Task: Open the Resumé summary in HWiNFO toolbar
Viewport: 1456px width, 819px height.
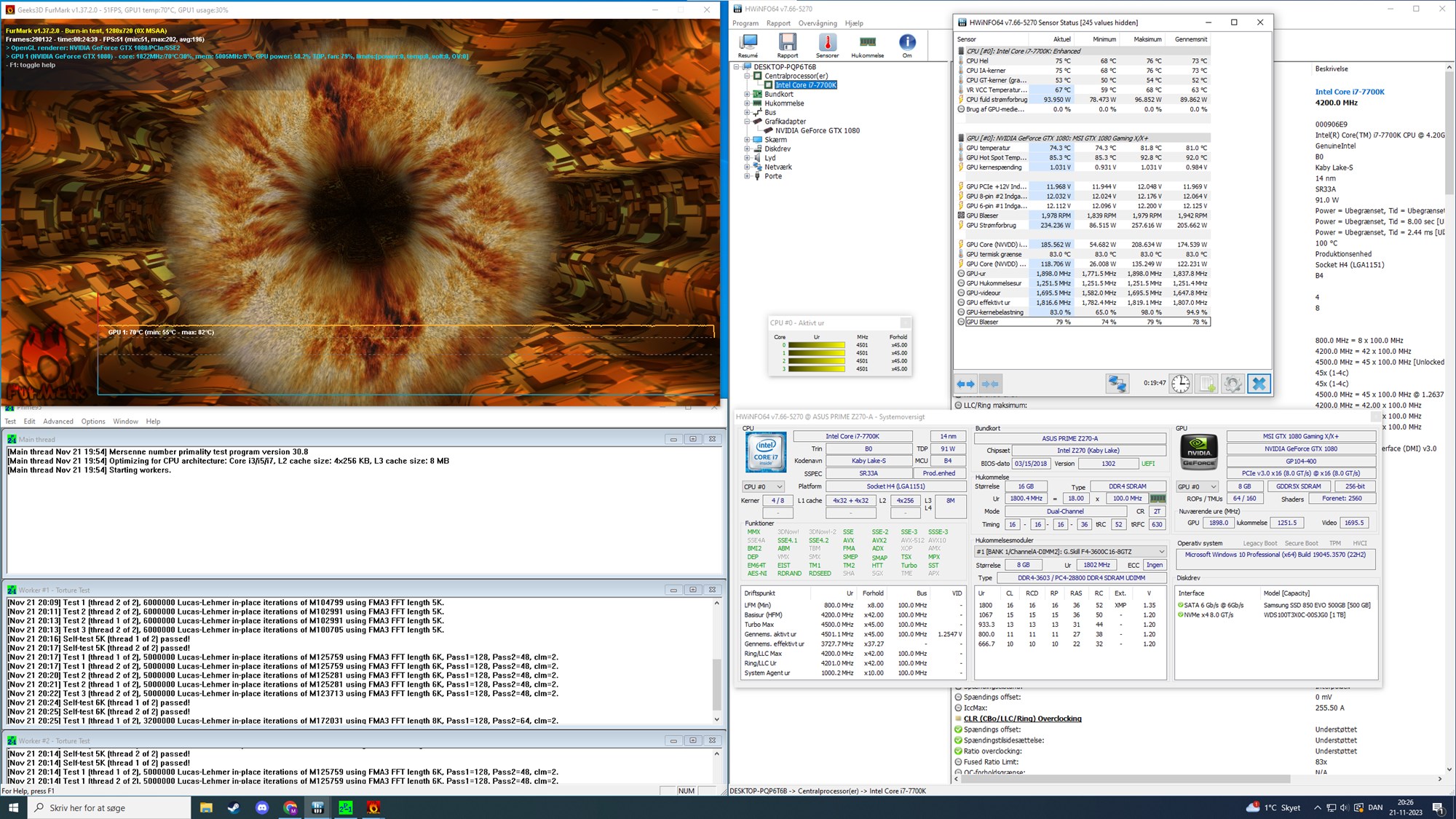Action: tap(748, 45)
